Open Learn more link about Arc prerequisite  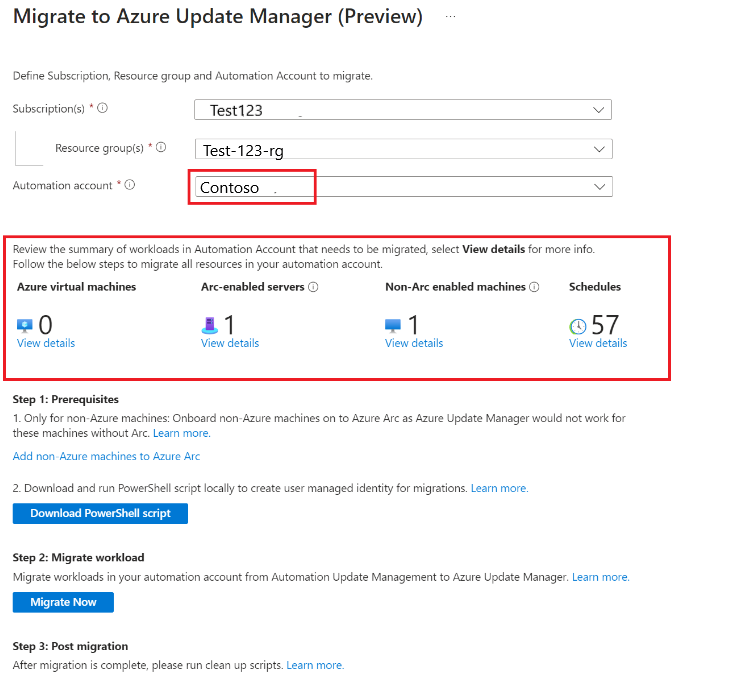pos(181,433)
